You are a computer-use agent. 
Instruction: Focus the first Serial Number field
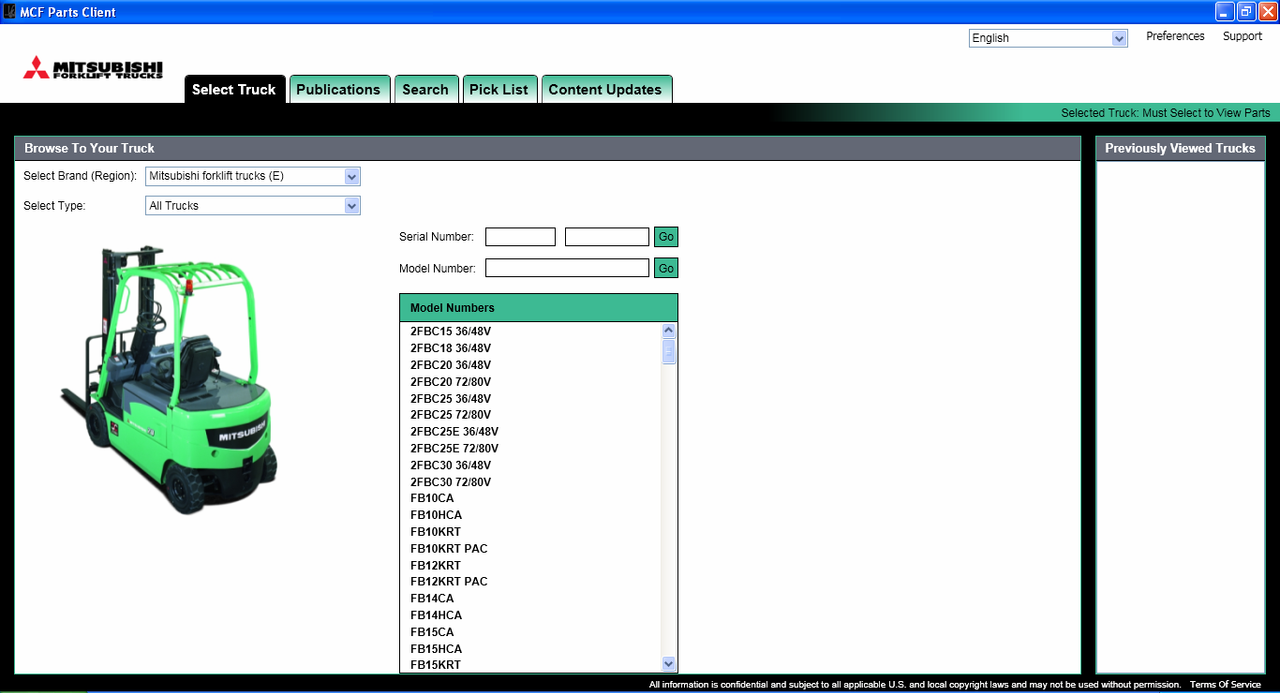coord(520,237)
